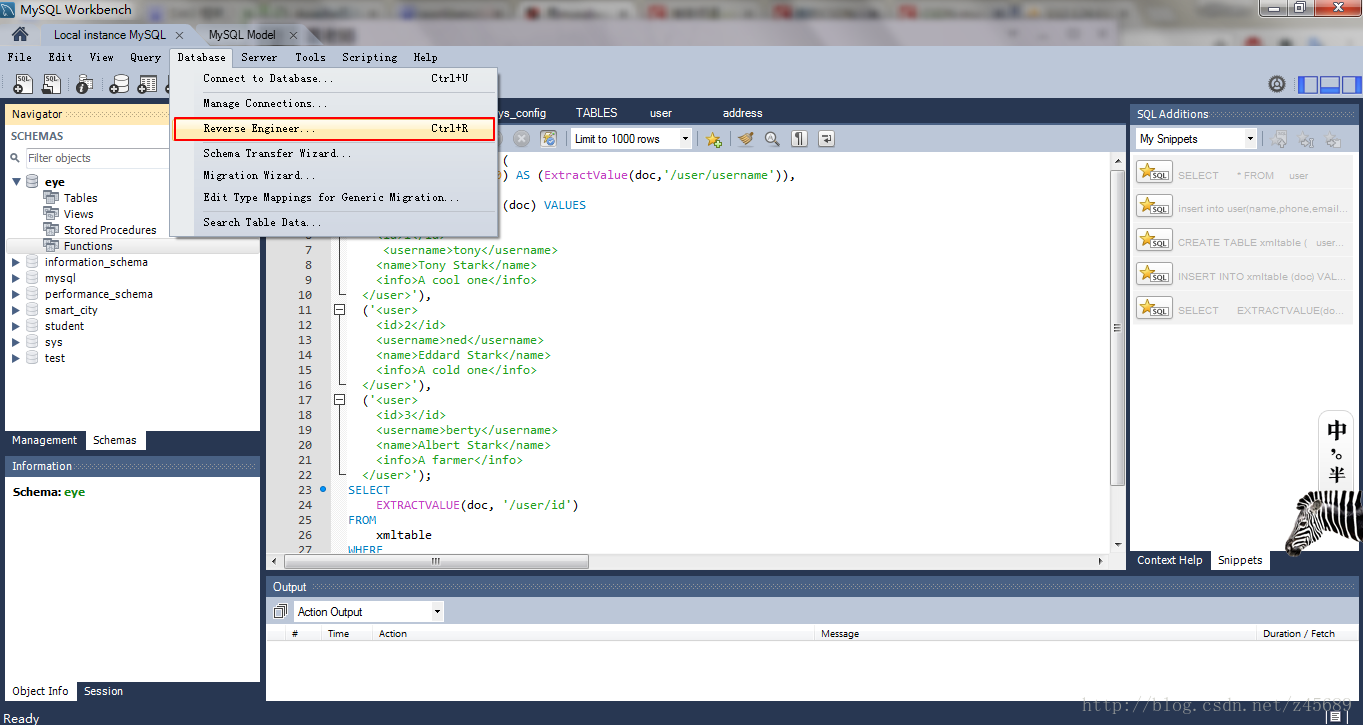The width and height of the screenshot is (1363, 725).
Task: Open an SQL script file icon
Action: 50,85
